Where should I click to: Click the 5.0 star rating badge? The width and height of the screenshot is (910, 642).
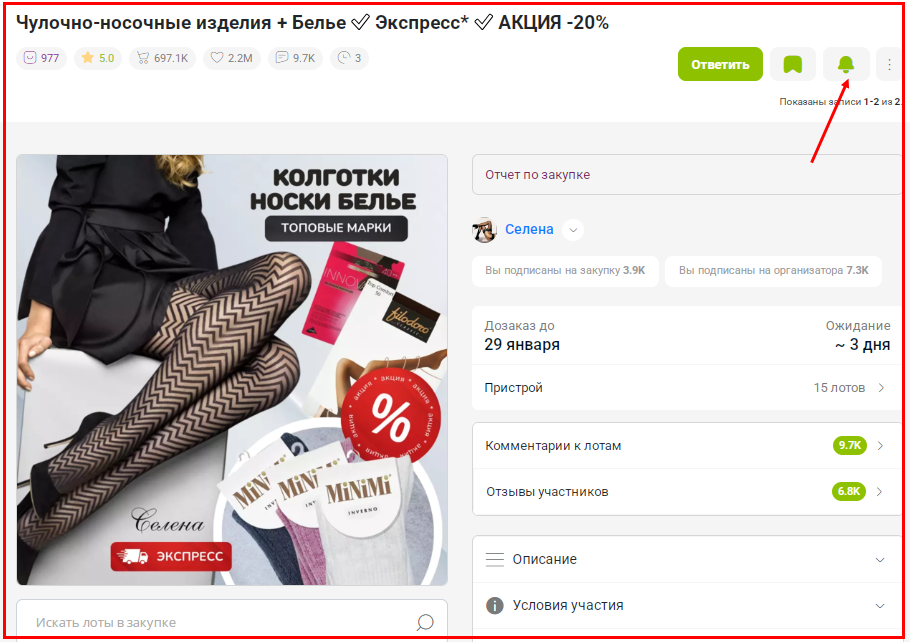pyautogui.click(x=98, y=58)
